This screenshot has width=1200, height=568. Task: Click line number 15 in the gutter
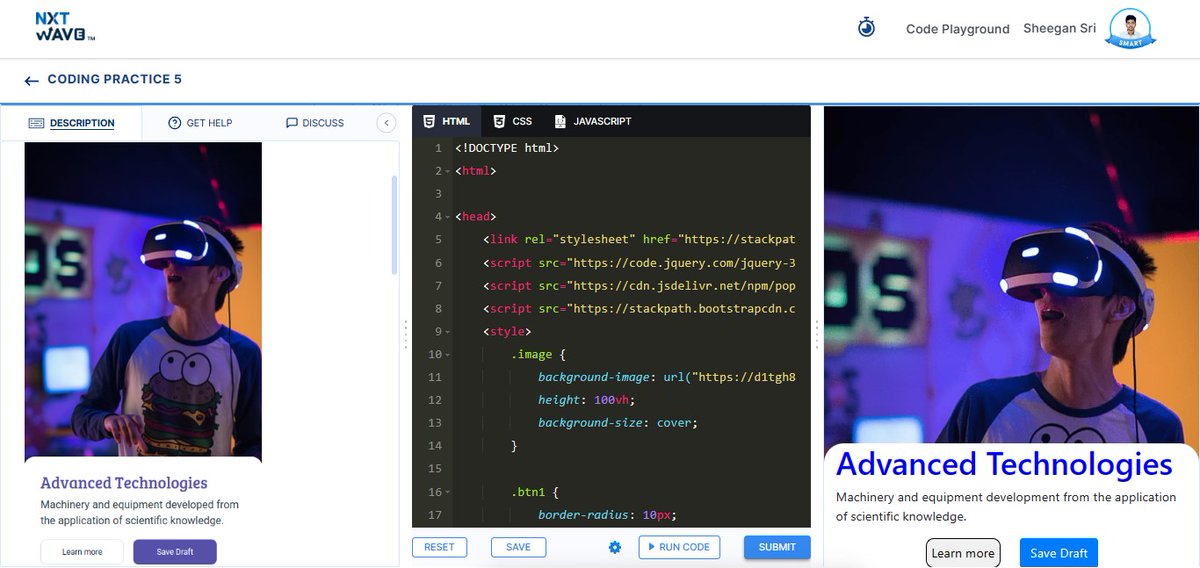434,469
